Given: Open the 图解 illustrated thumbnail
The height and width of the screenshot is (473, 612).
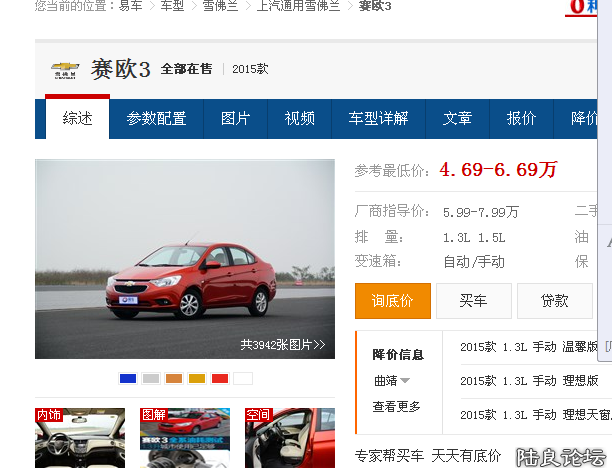Looking at the screenshot, I should (185, 438).
